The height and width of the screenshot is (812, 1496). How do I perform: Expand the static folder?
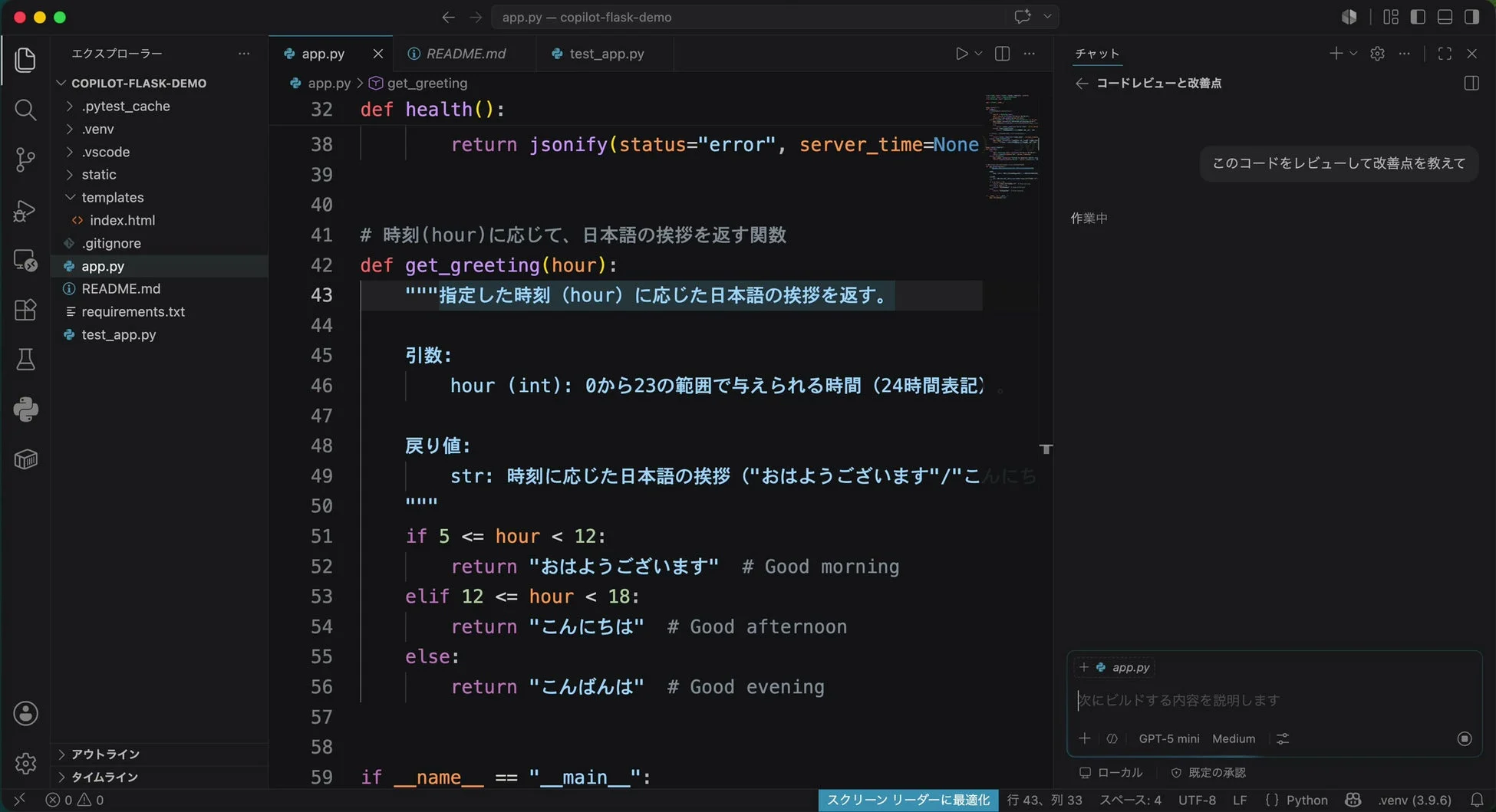[x=99, y=175]
